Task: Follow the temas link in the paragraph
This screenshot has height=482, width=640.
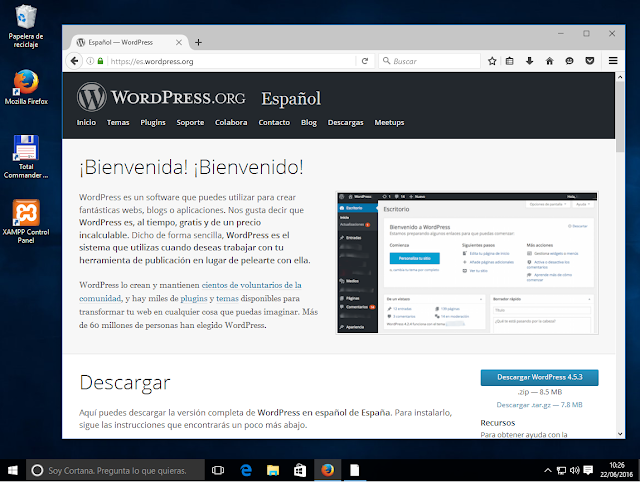Action: click(227, 299)
